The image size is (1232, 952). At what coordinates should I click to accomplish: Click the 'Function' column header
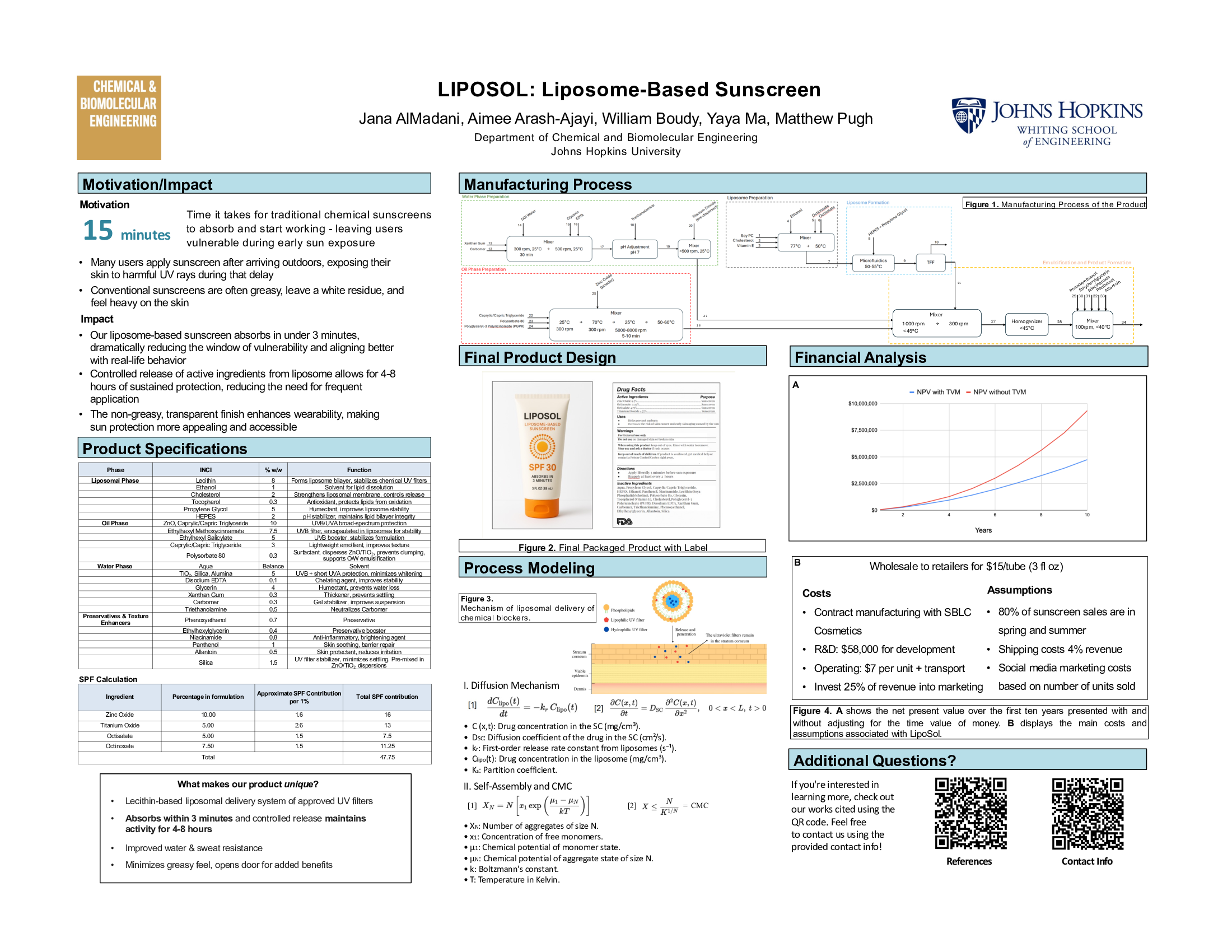point(360,469)
